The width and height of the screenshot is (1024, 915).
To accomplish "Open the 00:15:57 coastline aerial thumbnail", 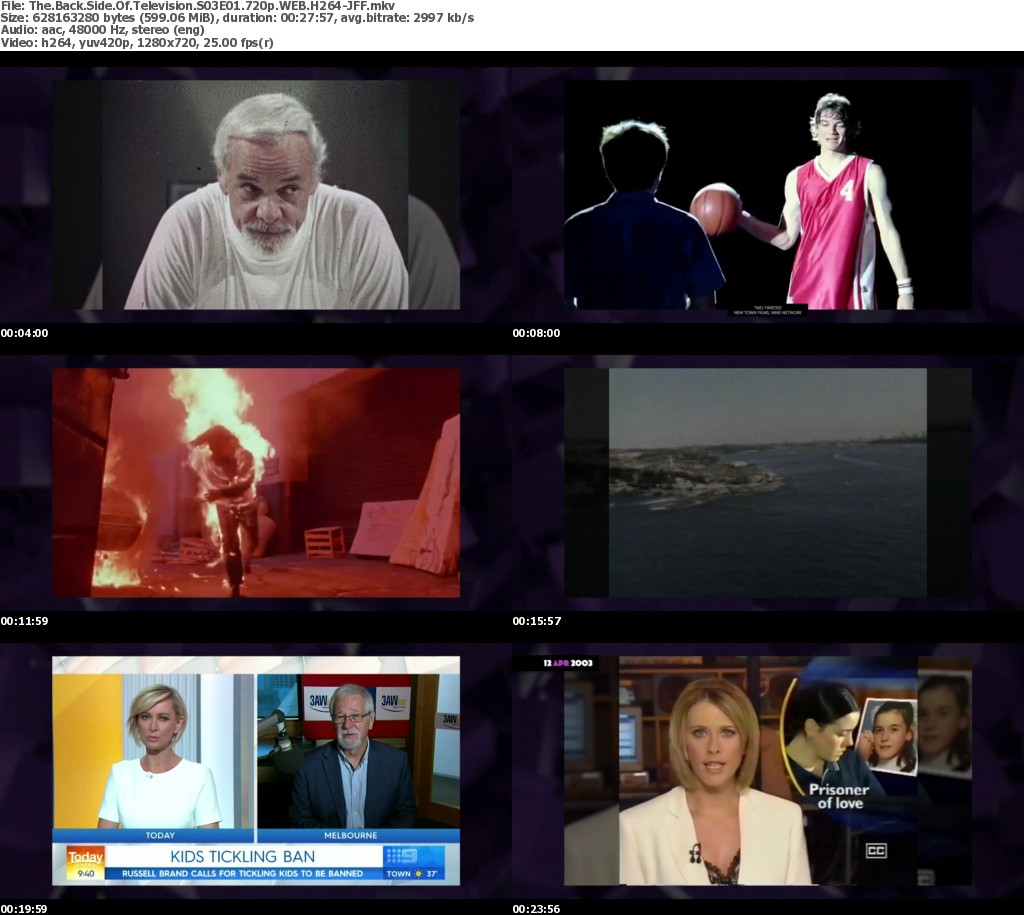I will pyautogui.click(x=768, y=483).
